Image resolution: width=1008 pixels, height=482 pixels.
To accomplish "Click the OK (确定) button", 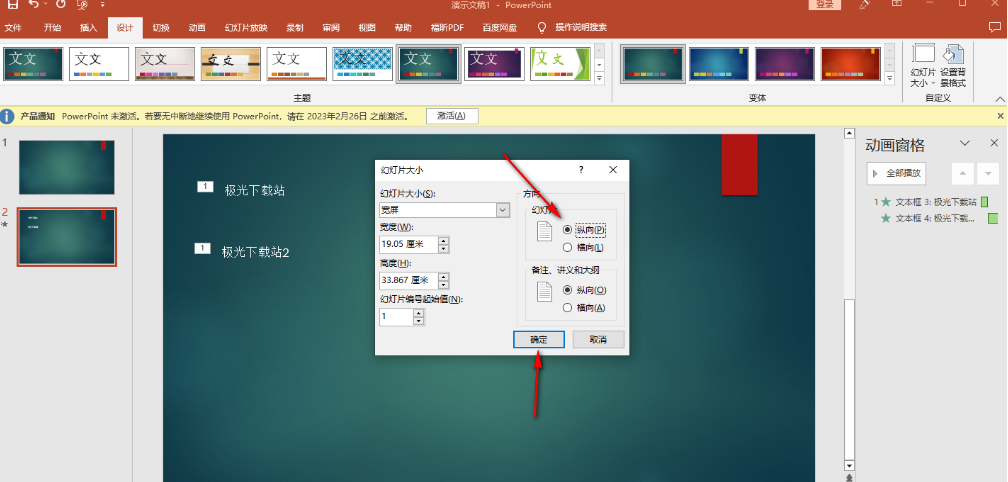I will [539, 339].
